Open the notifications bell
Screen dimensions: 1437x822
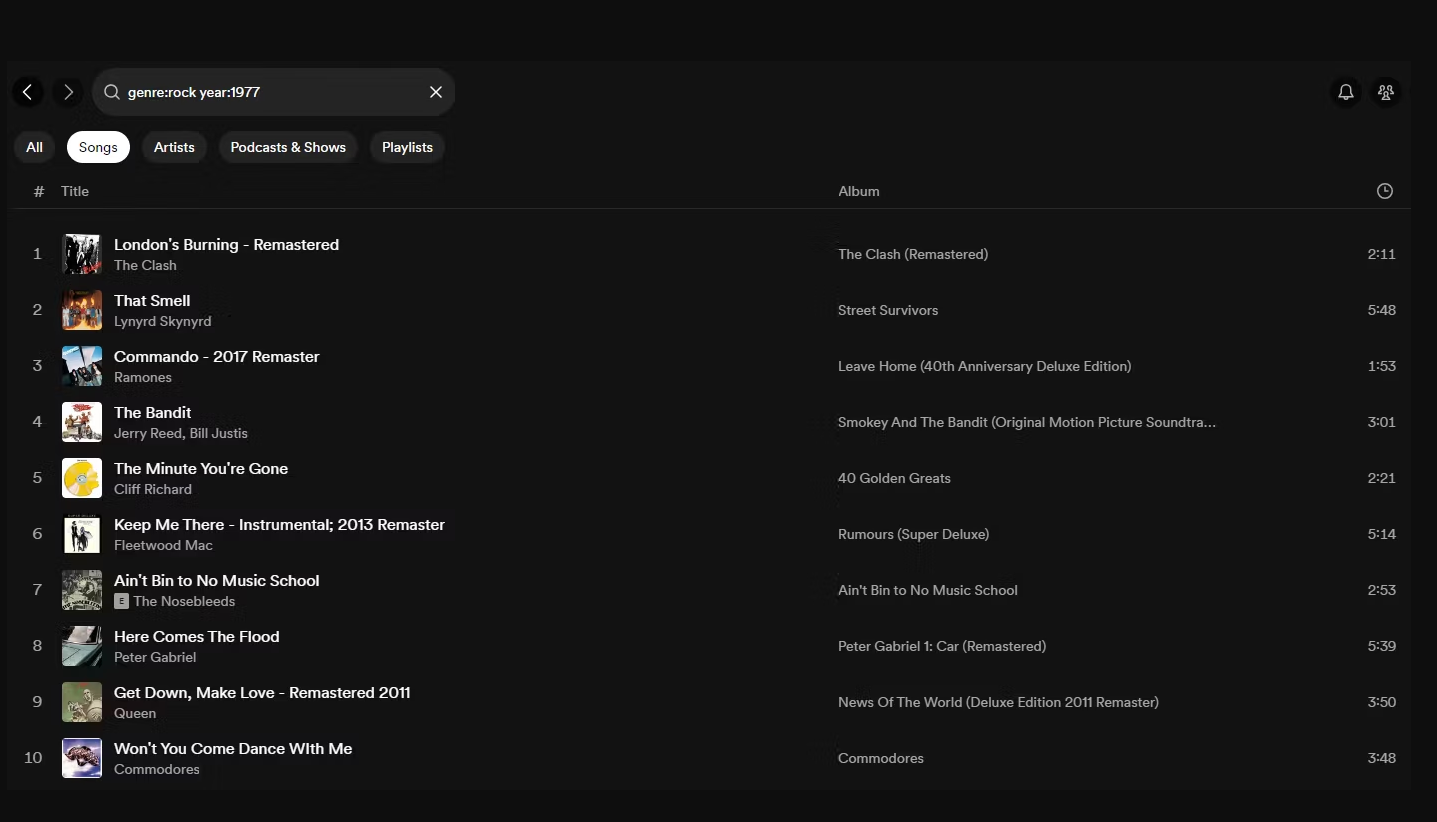[x=1345, y=92]
